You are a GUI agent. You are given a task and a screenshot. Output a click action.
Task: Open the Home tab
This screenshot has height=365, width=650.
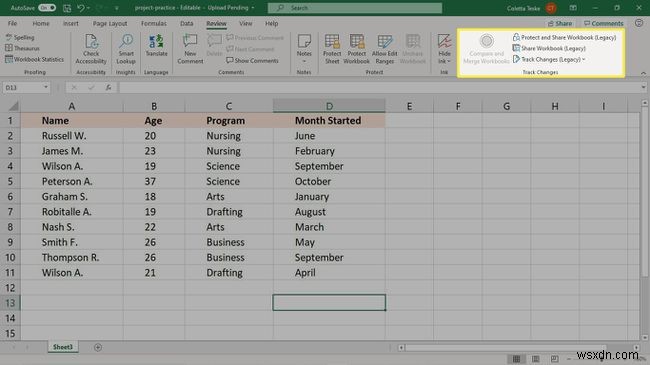[x=41, y=24]
